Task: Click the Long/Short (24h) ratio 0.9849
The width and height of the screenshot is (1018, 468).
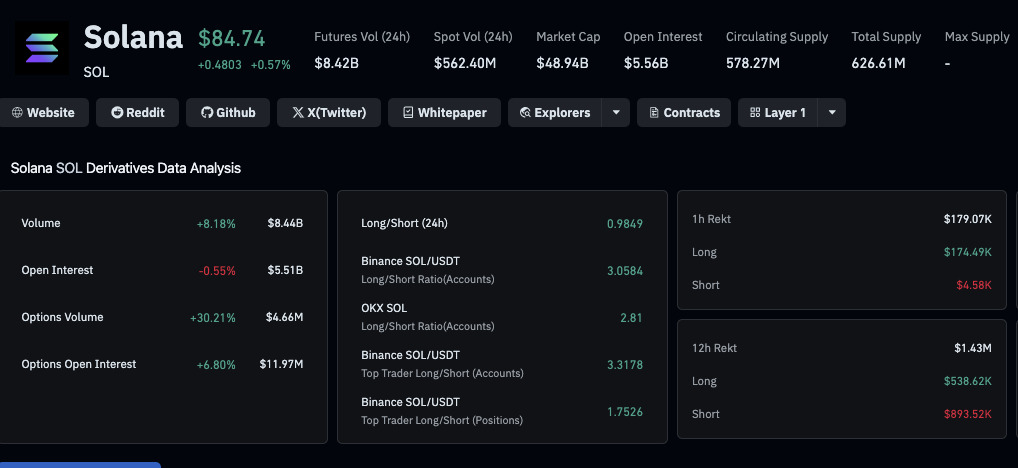Action: (625, 224)
